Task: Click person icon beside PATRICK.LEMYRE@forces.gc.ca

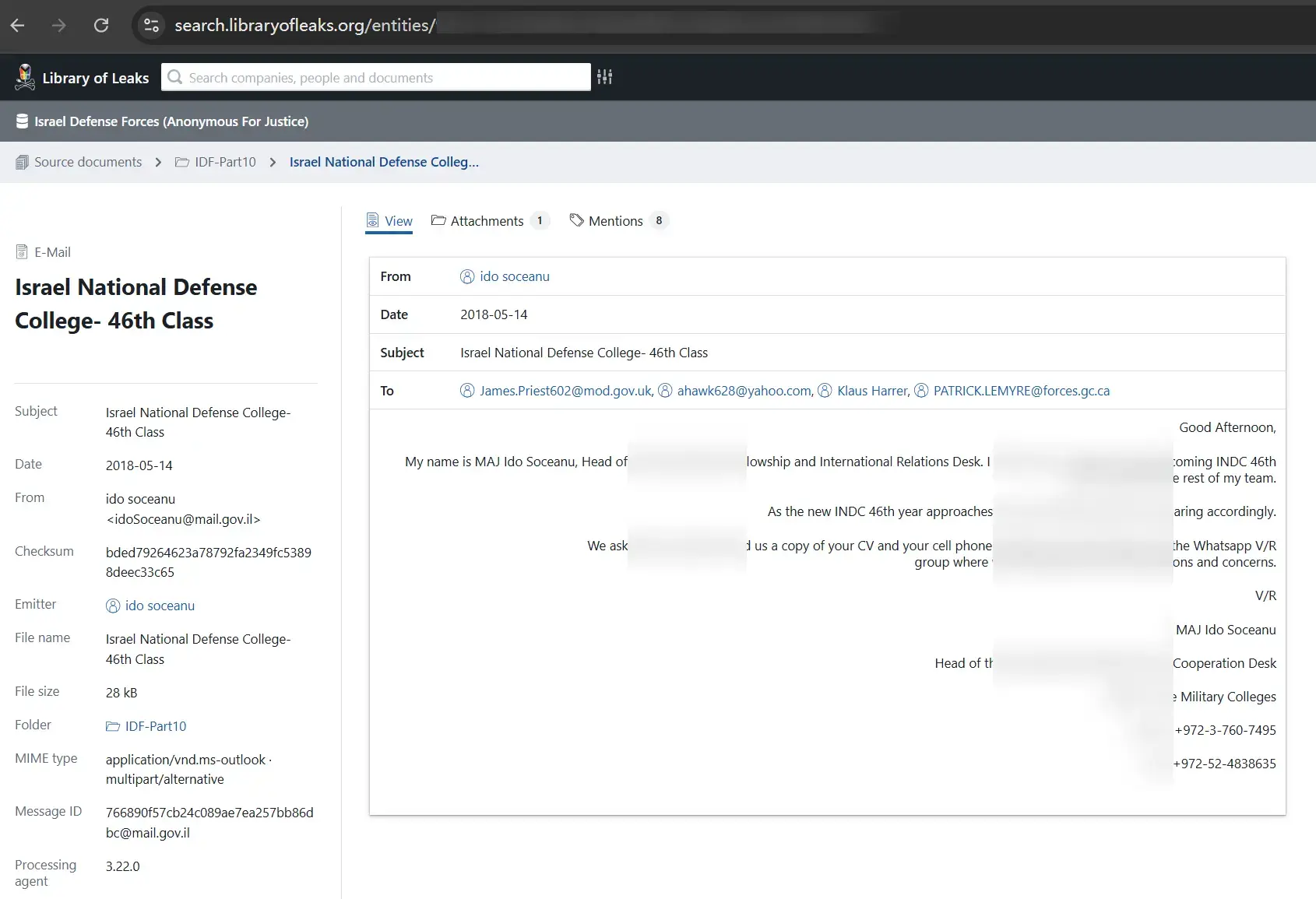Action: (921, 391)
